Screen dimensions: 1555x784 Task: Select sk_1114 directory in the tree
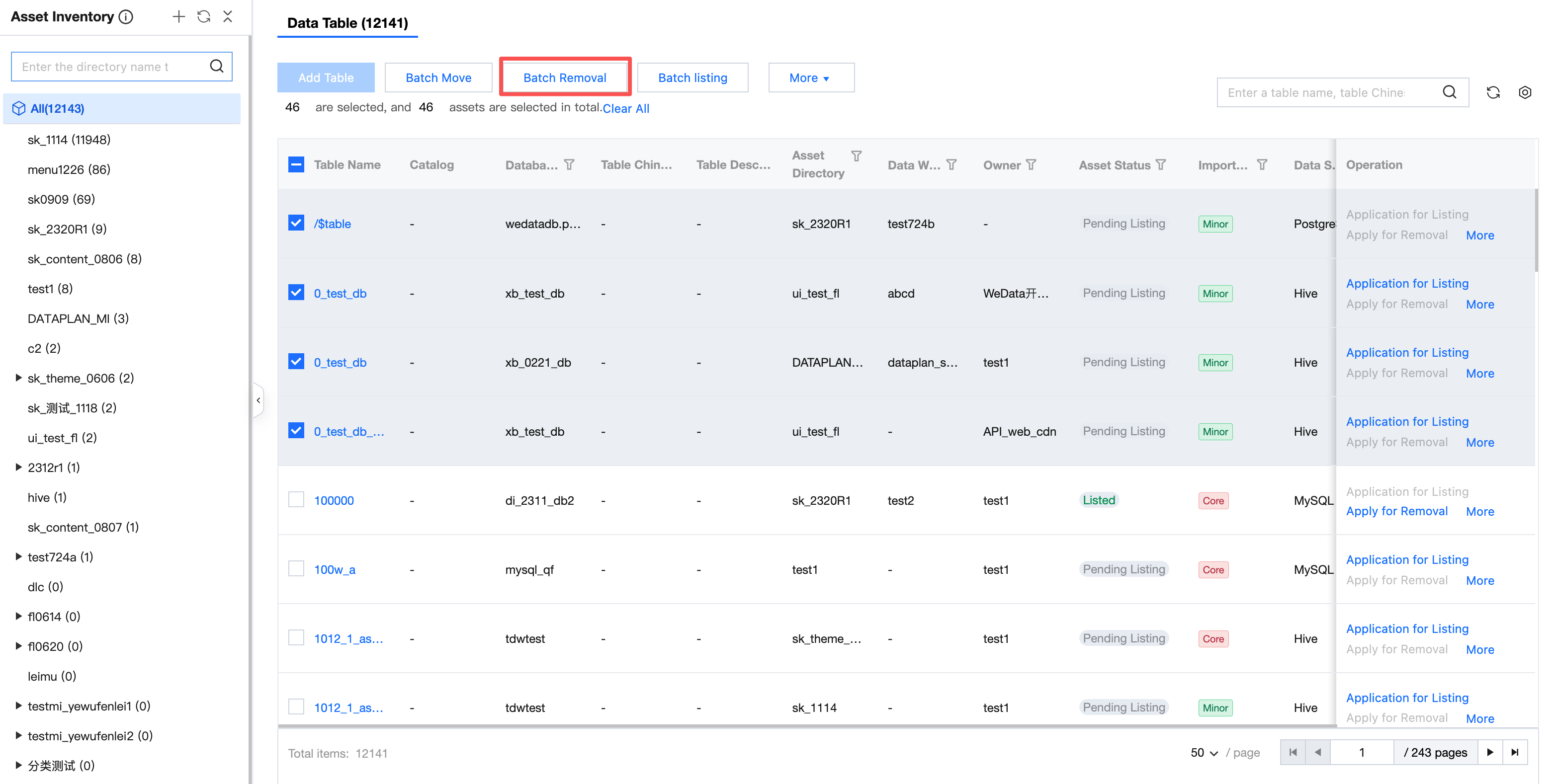[69, 140]
